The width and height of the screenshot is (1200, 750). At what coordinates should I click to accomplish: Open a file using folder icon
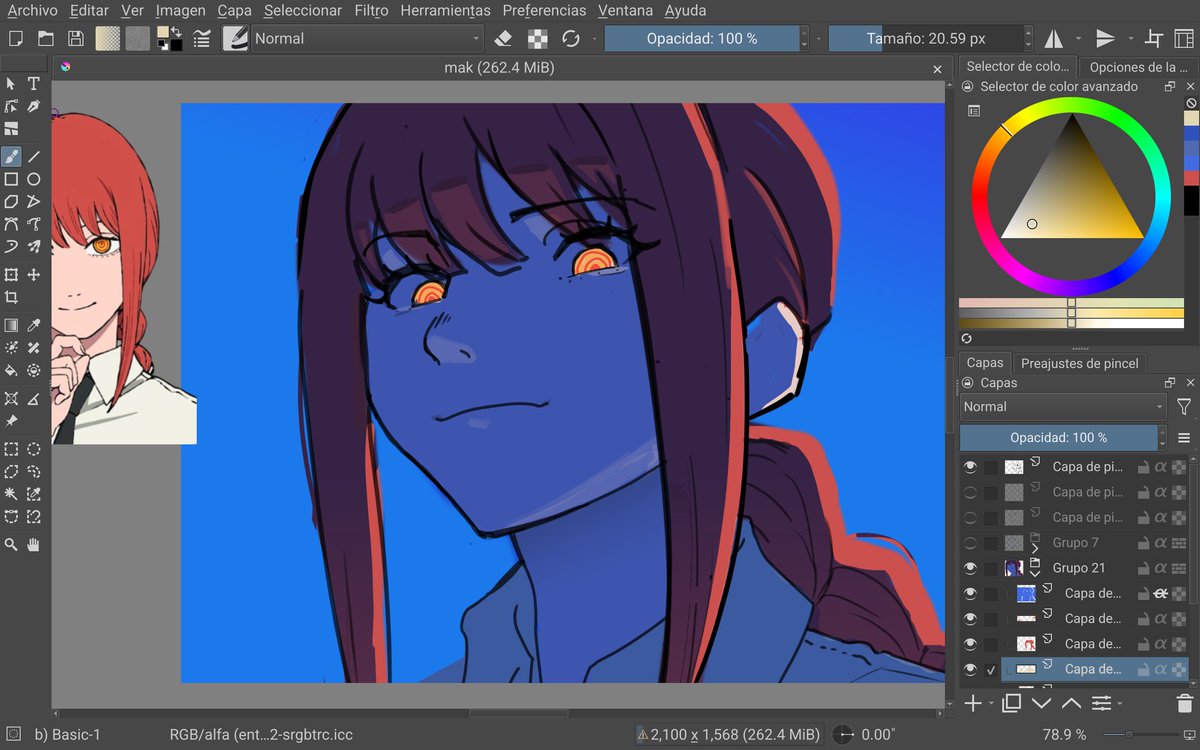(45, 38)
